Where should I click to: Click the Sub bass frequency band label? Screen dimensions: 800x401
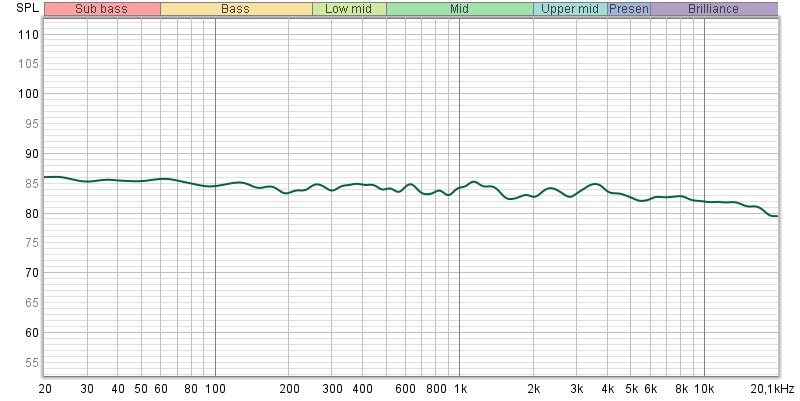point(102,9)
